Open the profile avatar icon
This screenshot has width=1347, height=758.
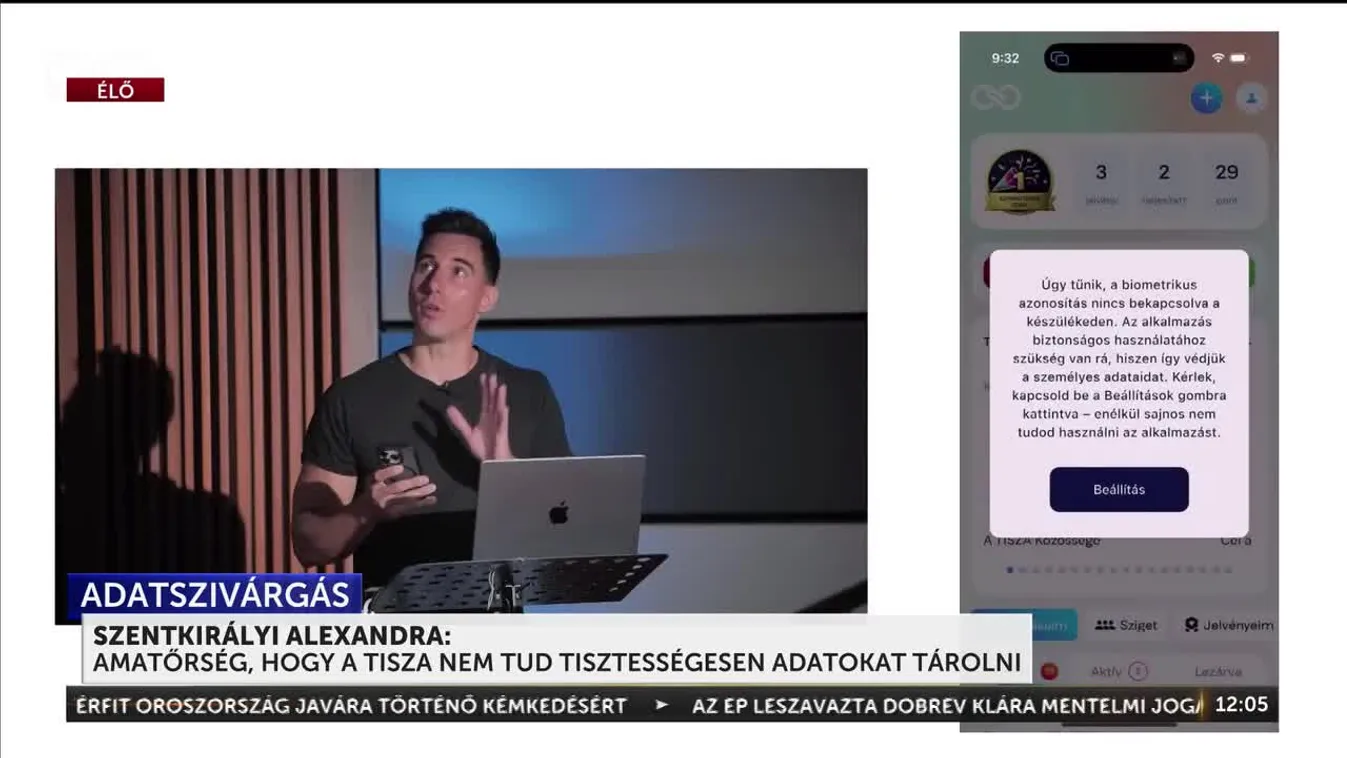pos(1251,98)
